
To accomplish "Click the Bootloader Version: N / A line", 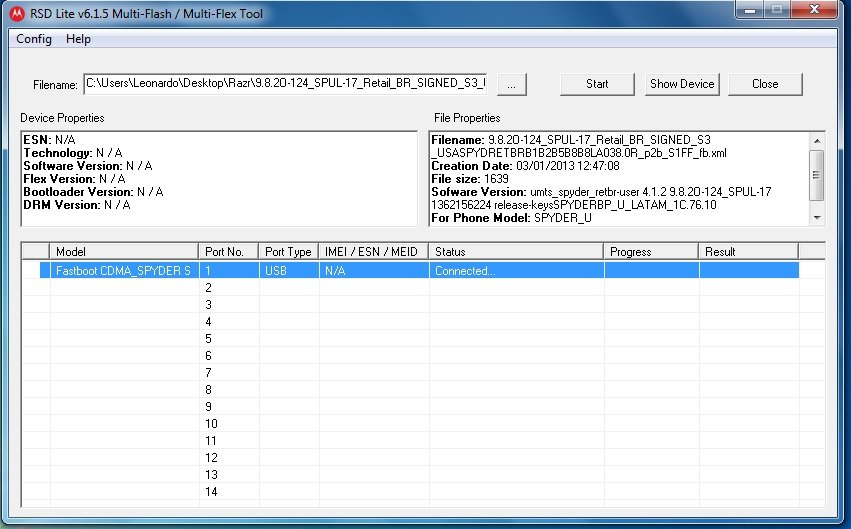I will [93, 192].
